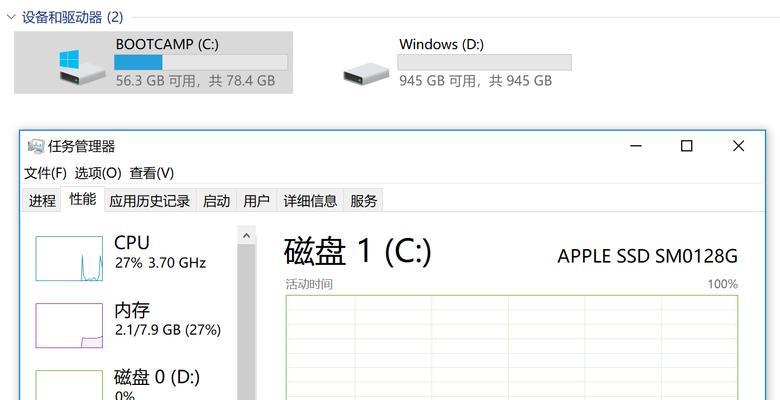The width and height of the screenshot is (780, 400).
Task: Click the BOOTCAMP drive capacity bar
Action: pyautogui.click(x=201, y=62)
